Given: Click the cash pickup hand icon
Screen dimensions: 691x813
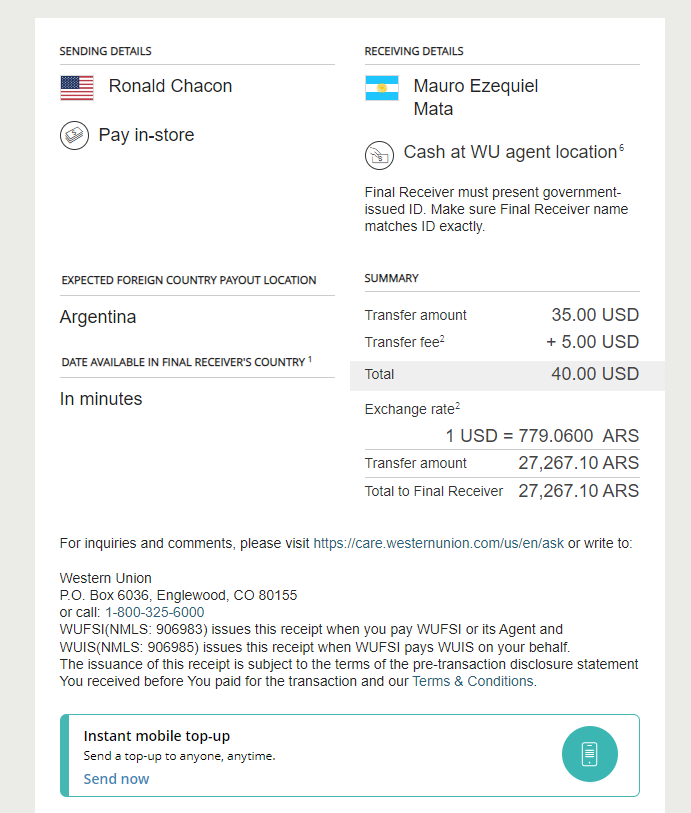Looking at the screenshot, I should [x=379, y=155].
